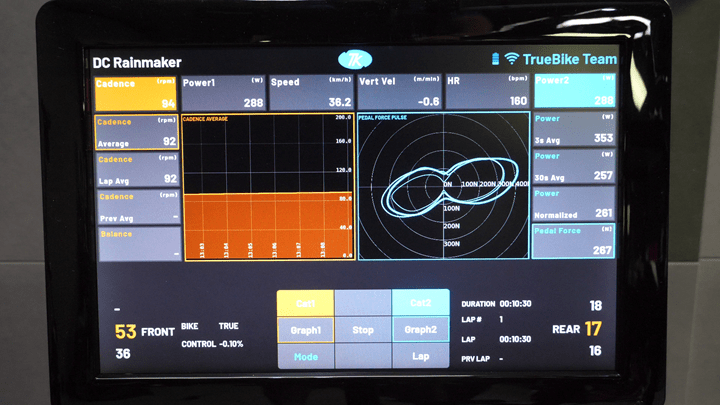Tap the Cadence Average graph
This screenshot has height=405, width=720.
click(x=269, y=187)
